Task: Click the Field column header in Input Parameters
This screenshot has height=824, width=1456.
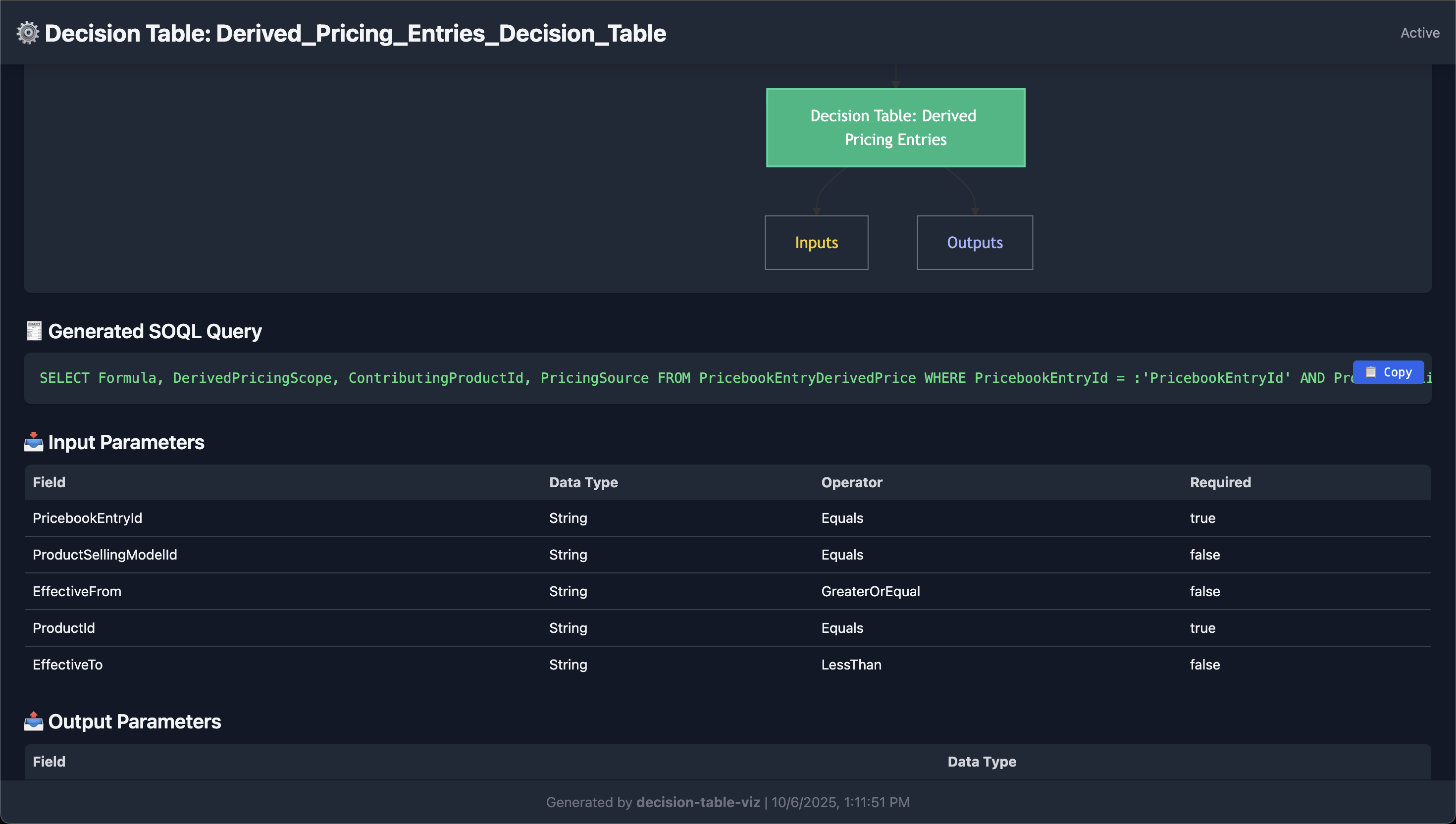Action: pos(49,482)
